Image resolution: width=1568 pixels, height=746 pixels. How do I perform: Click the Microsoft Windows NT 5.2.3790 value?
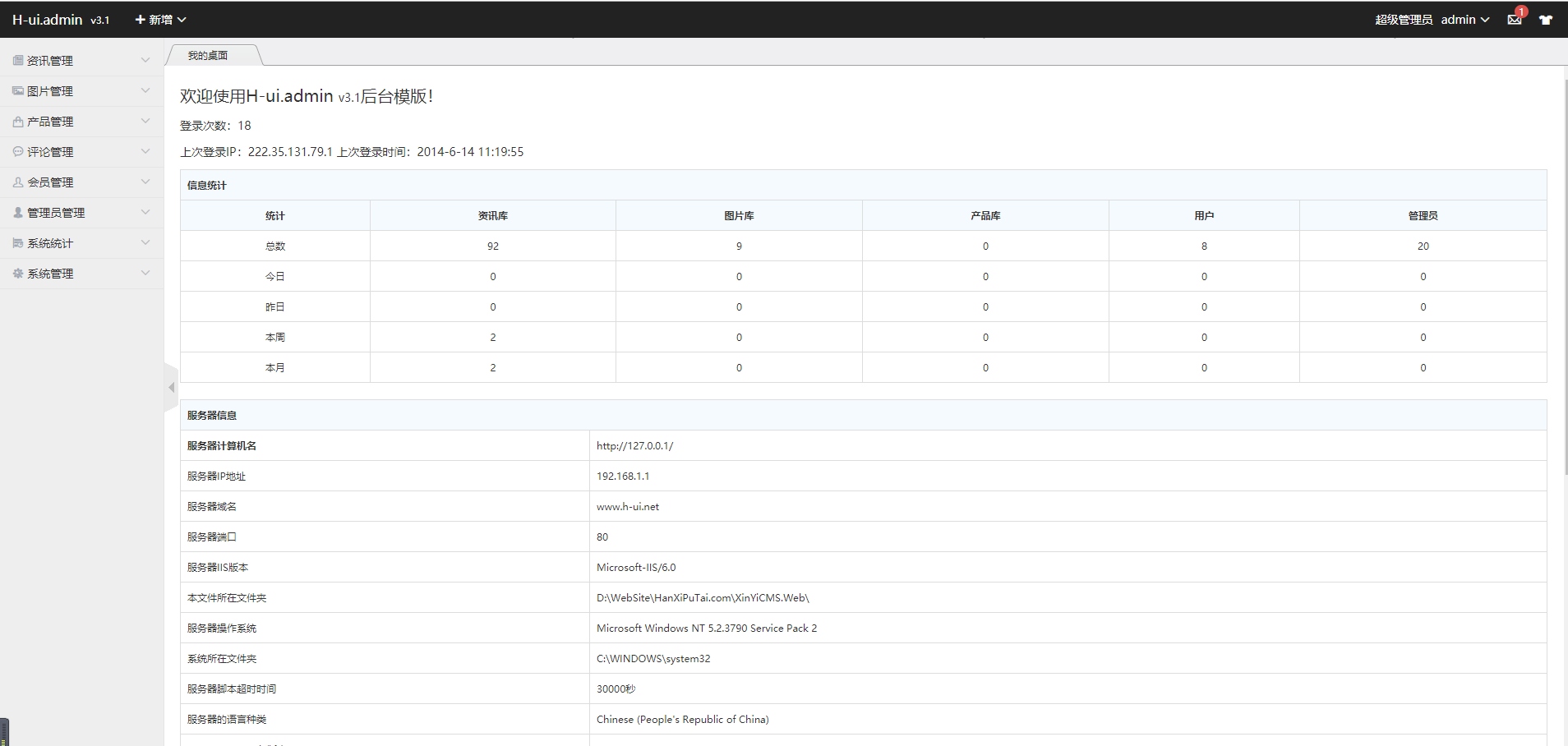(707, 629)
